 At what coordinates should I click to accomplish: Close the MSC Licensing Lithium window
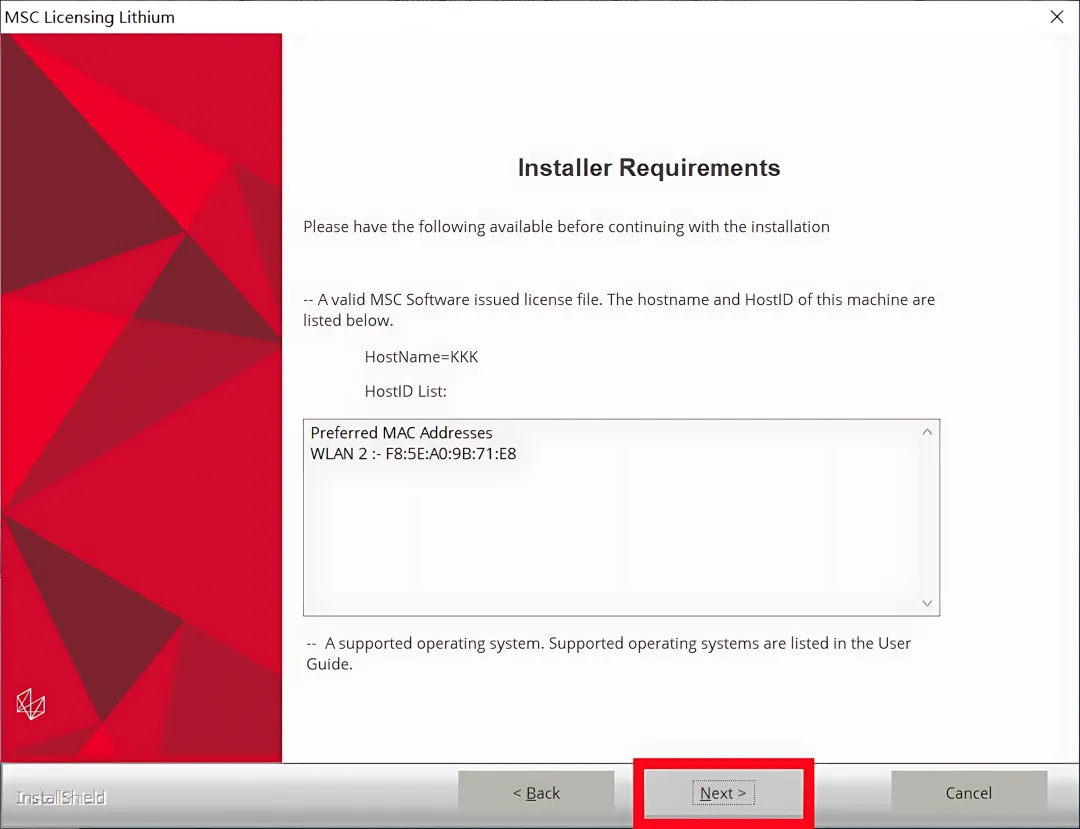(1057, 17)
